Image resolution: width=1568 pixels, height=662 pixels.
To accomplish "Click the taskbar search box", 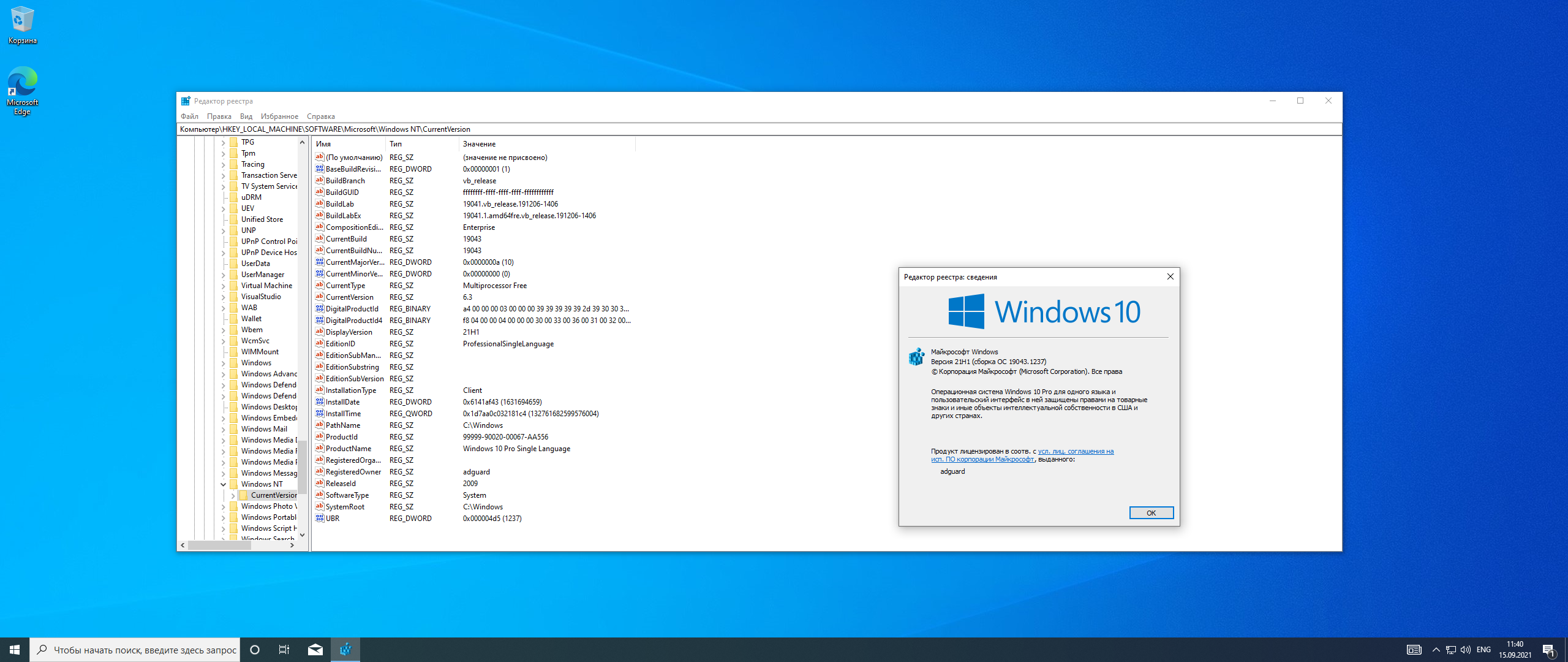I will pos(135,650).
